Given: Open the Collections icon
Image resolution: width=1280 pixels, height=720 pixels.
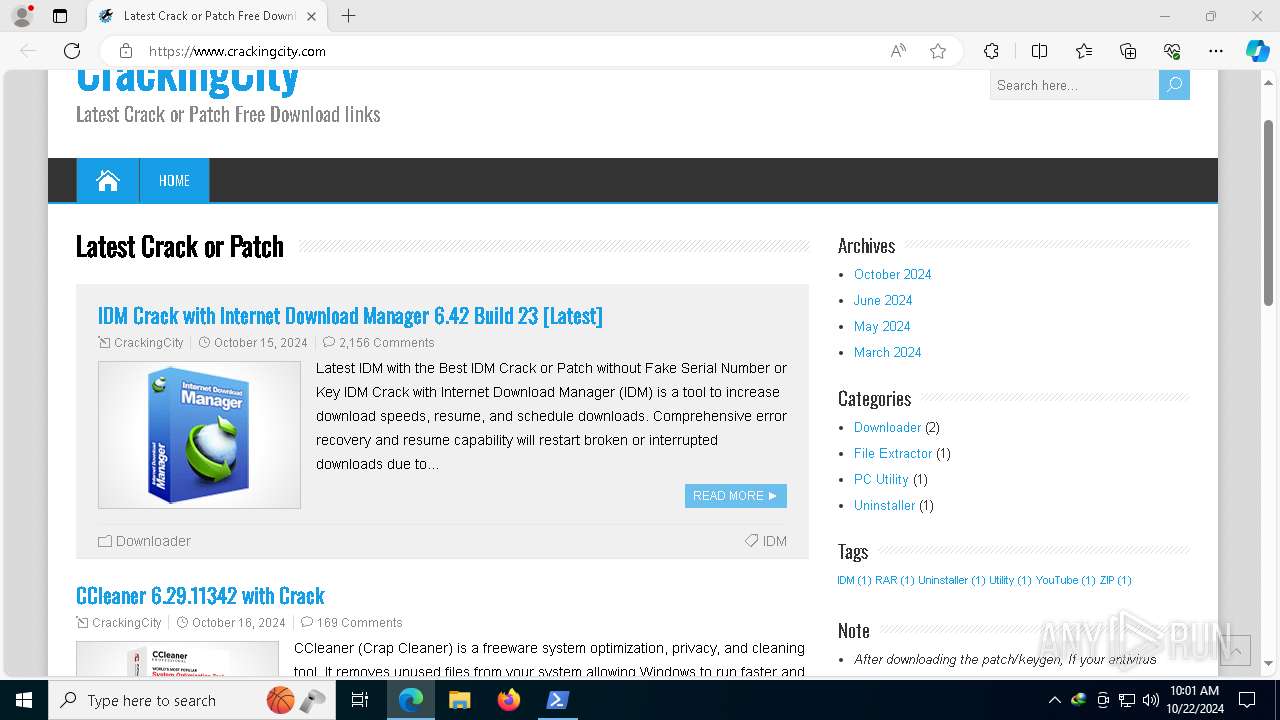Looking at the screenshot, I should pyautogui.click(x=1128, y=51).
